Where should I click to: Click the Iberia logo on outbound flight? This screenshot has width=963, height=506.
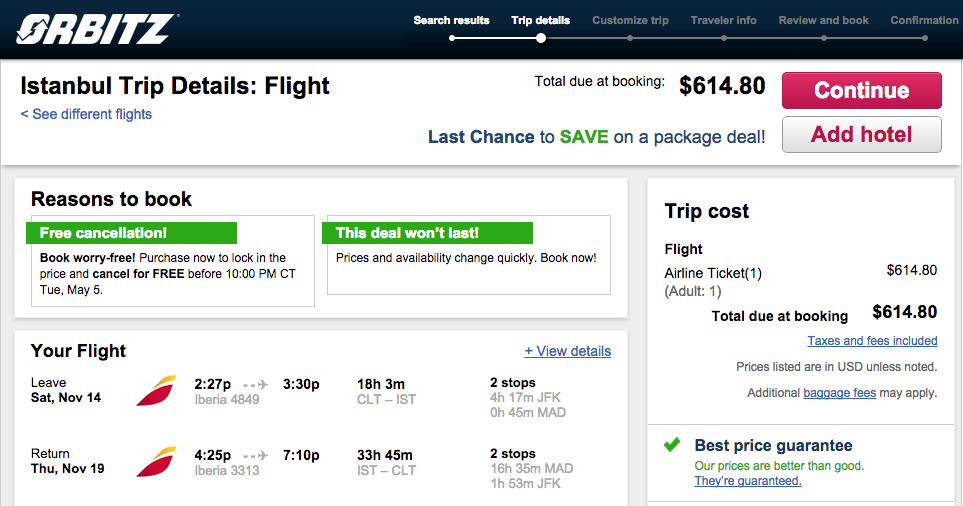pos(156,391)
